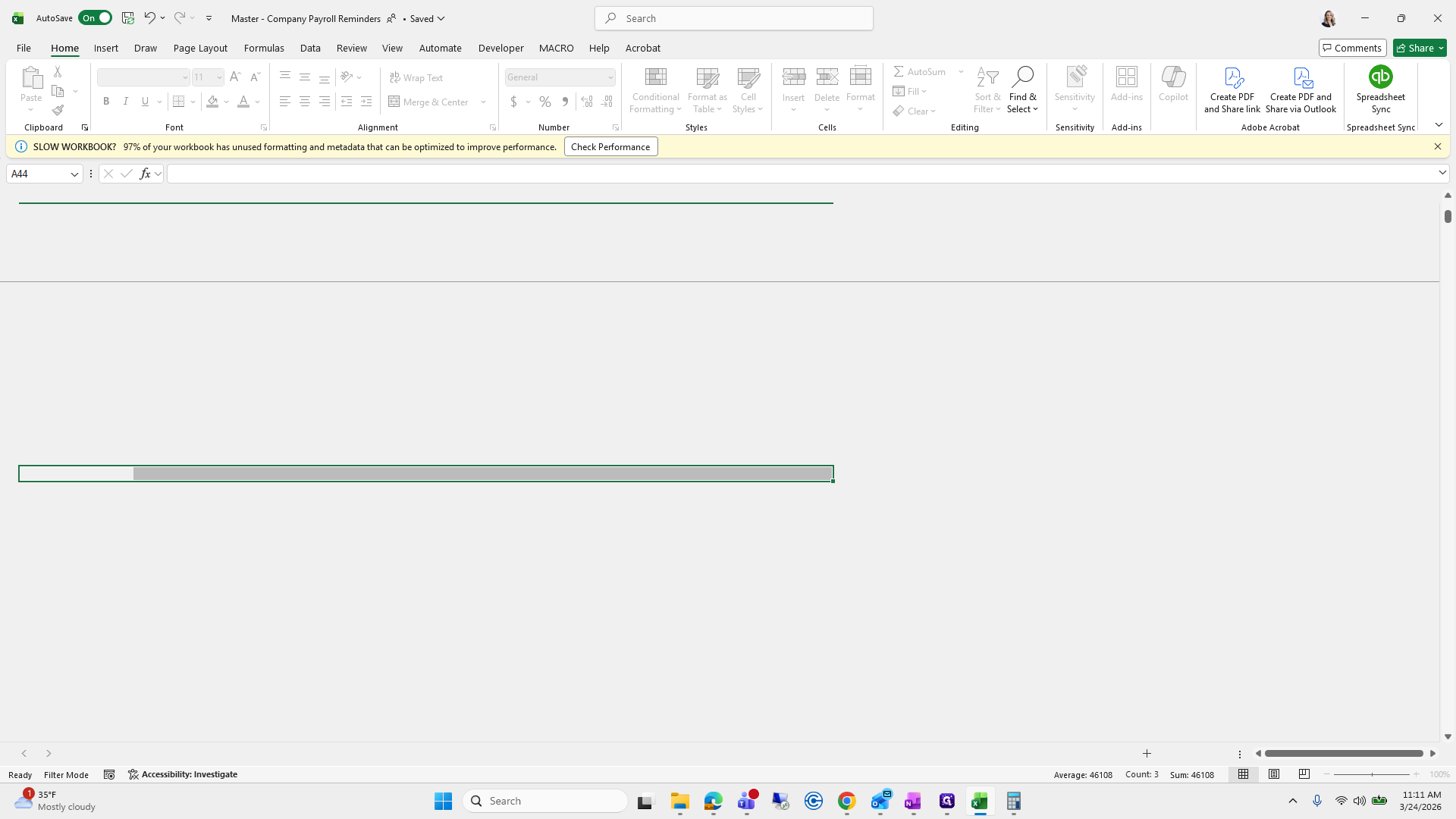
Task: Open the Developer ribbon tab
Action: [500, 48]
